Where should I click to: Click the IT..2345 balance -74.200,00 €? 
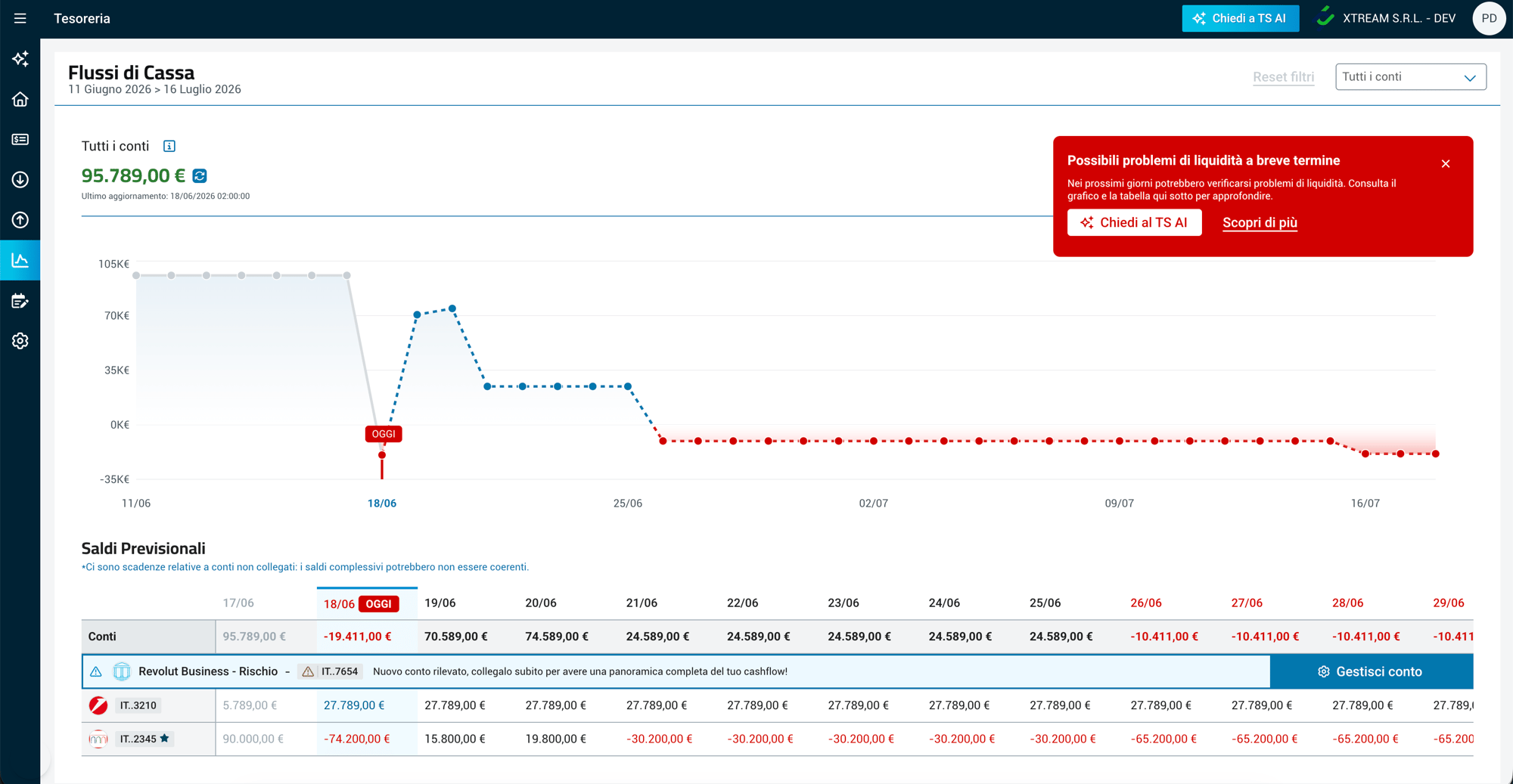point(357,739)
